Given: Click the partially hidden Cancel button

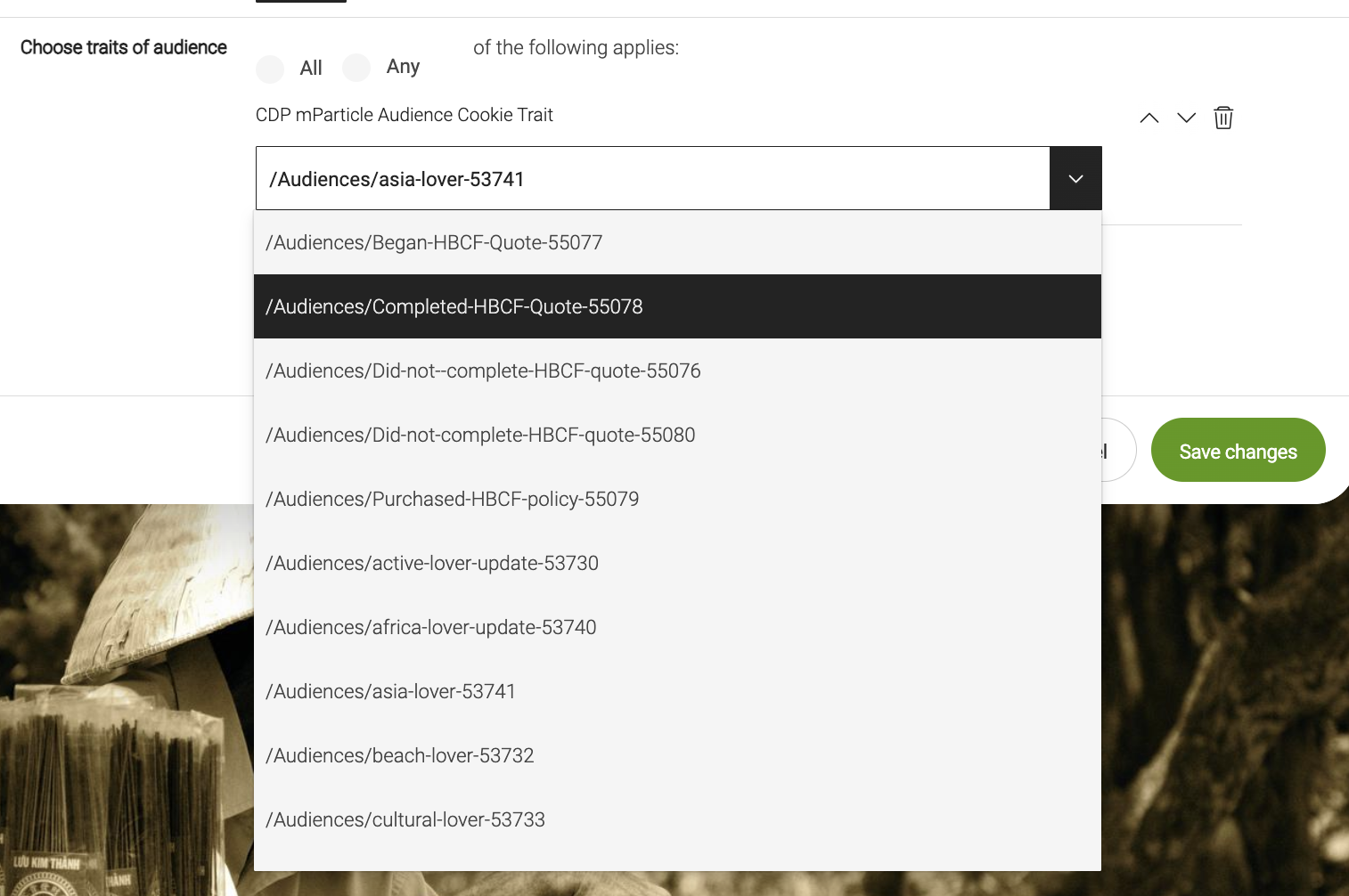Looking at the screenshot, I should tap(1118, 451).
